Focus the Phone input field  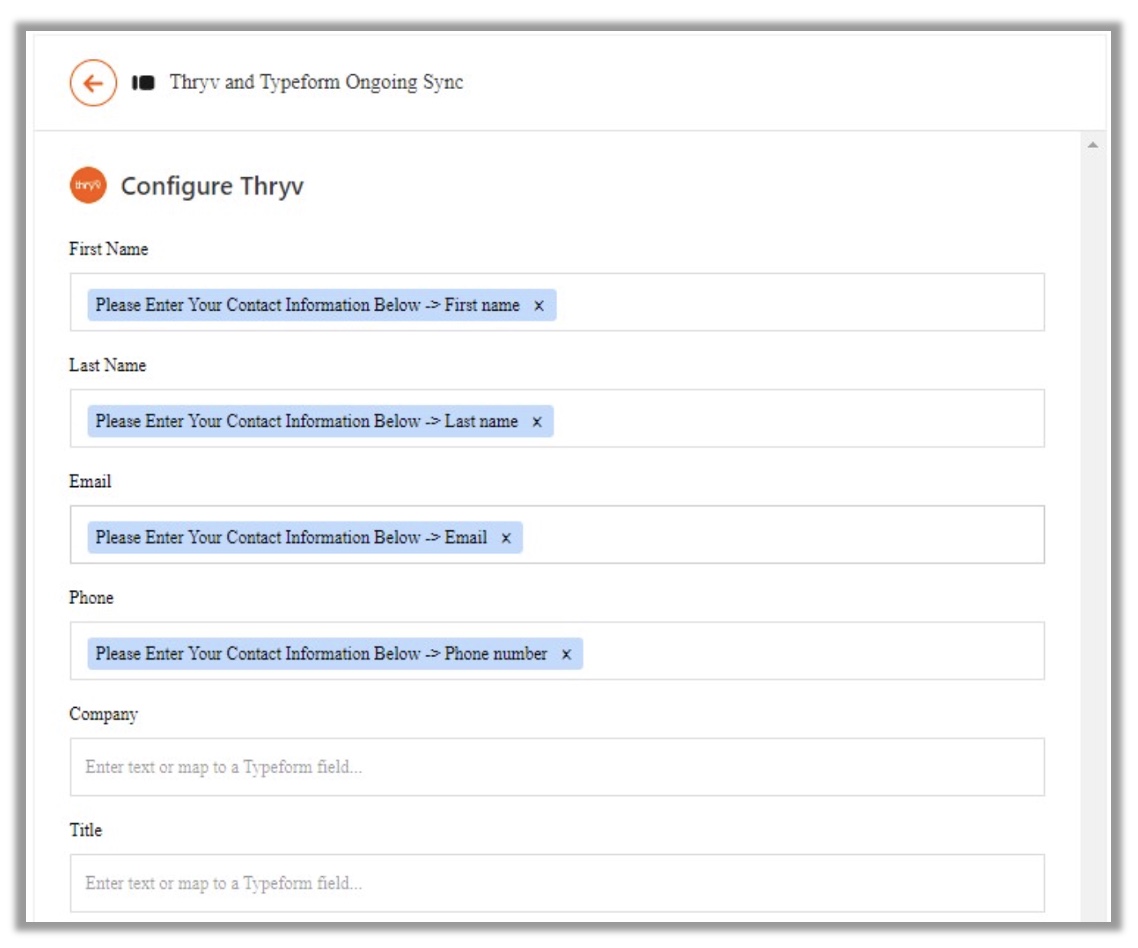(557, 651)
